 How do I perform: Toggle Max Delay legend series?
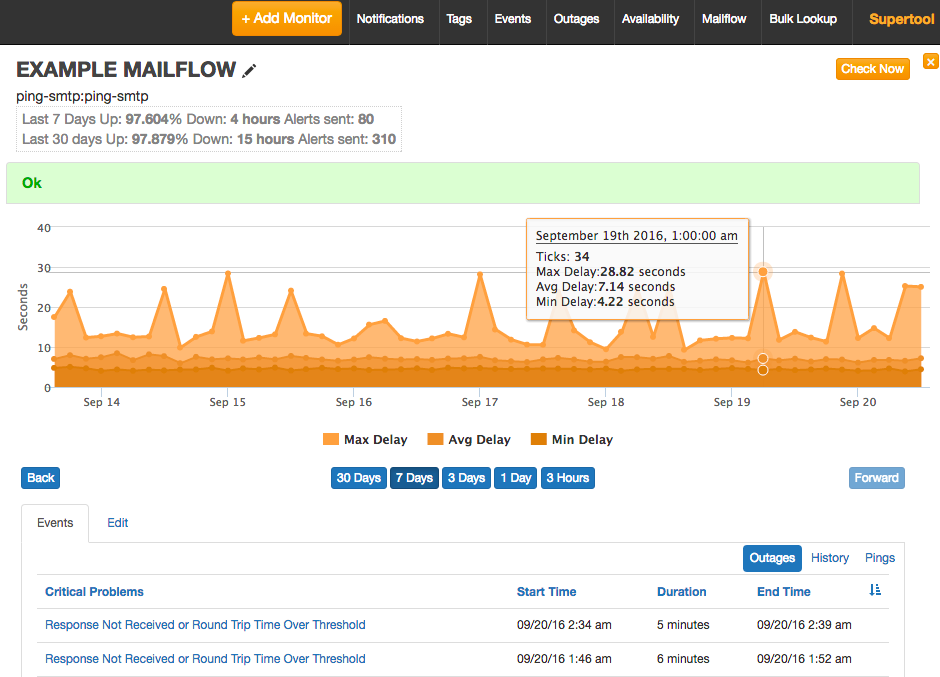(x=365, y=440)
